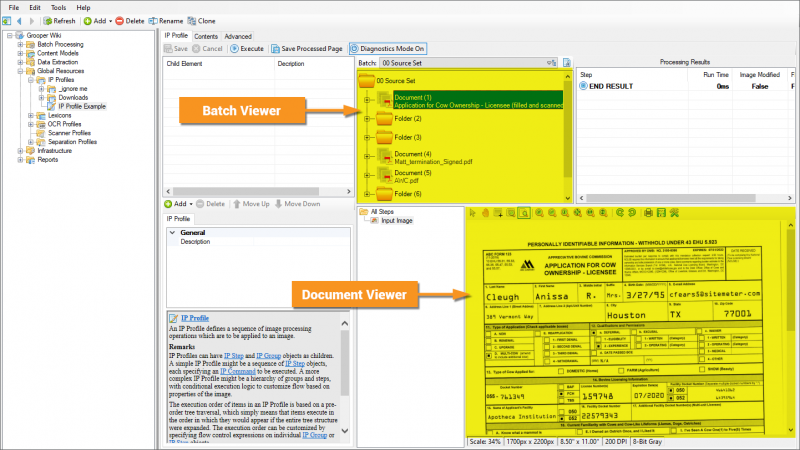The height and width of the screenshot is (450, 800).
Task: Click the zoom-region tool in viewer toolbar
Action: [511, 213]
